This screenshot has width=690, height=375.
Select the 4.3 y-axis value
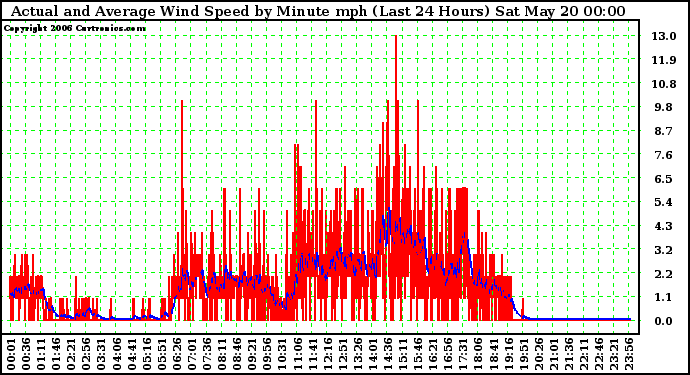(664, 226)
